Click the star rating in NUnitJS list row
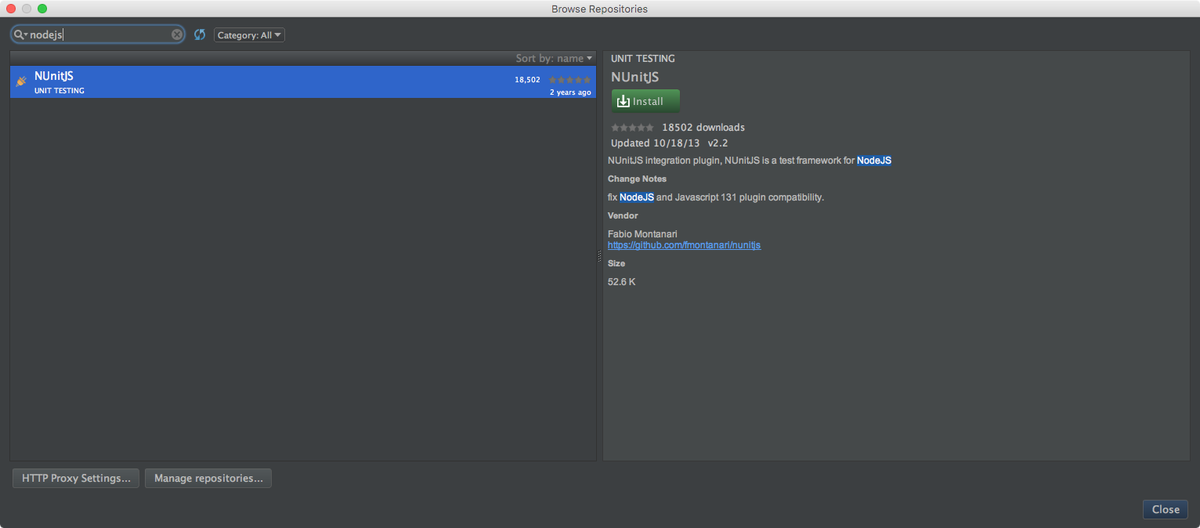 [569, 79]
